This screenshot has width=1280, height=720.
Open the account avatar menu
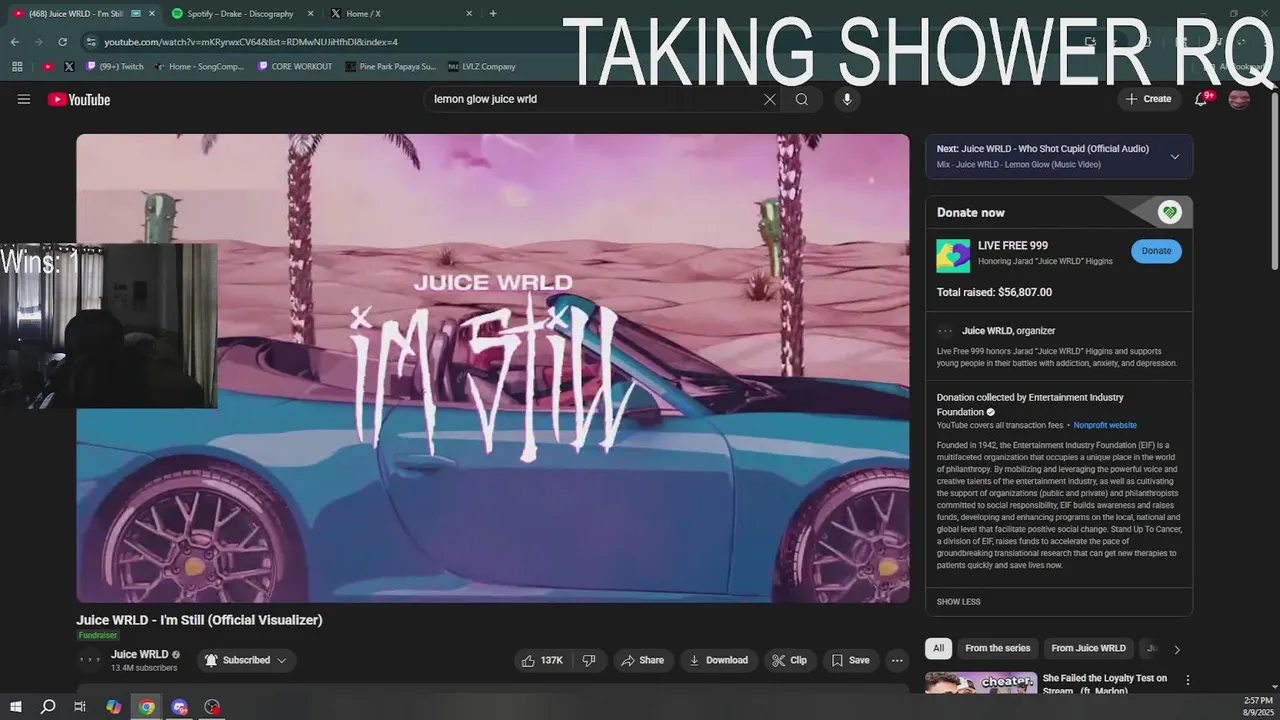pyautogui.click(x=1239, y=99)
